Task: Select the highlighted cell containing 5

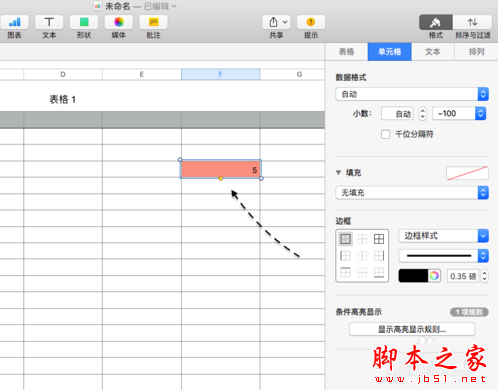Action: 221,169
